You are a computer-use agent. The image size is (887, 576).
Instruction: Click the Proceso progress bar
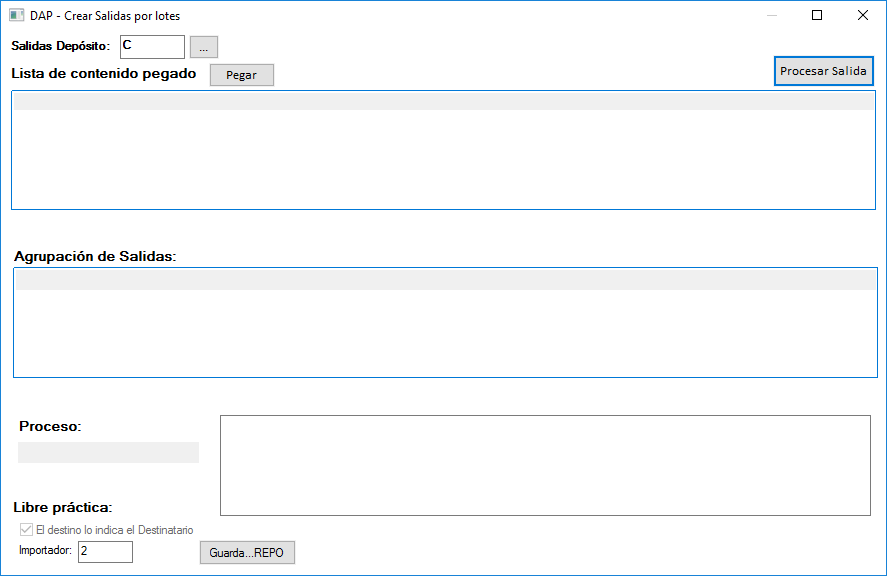point(108,453)
